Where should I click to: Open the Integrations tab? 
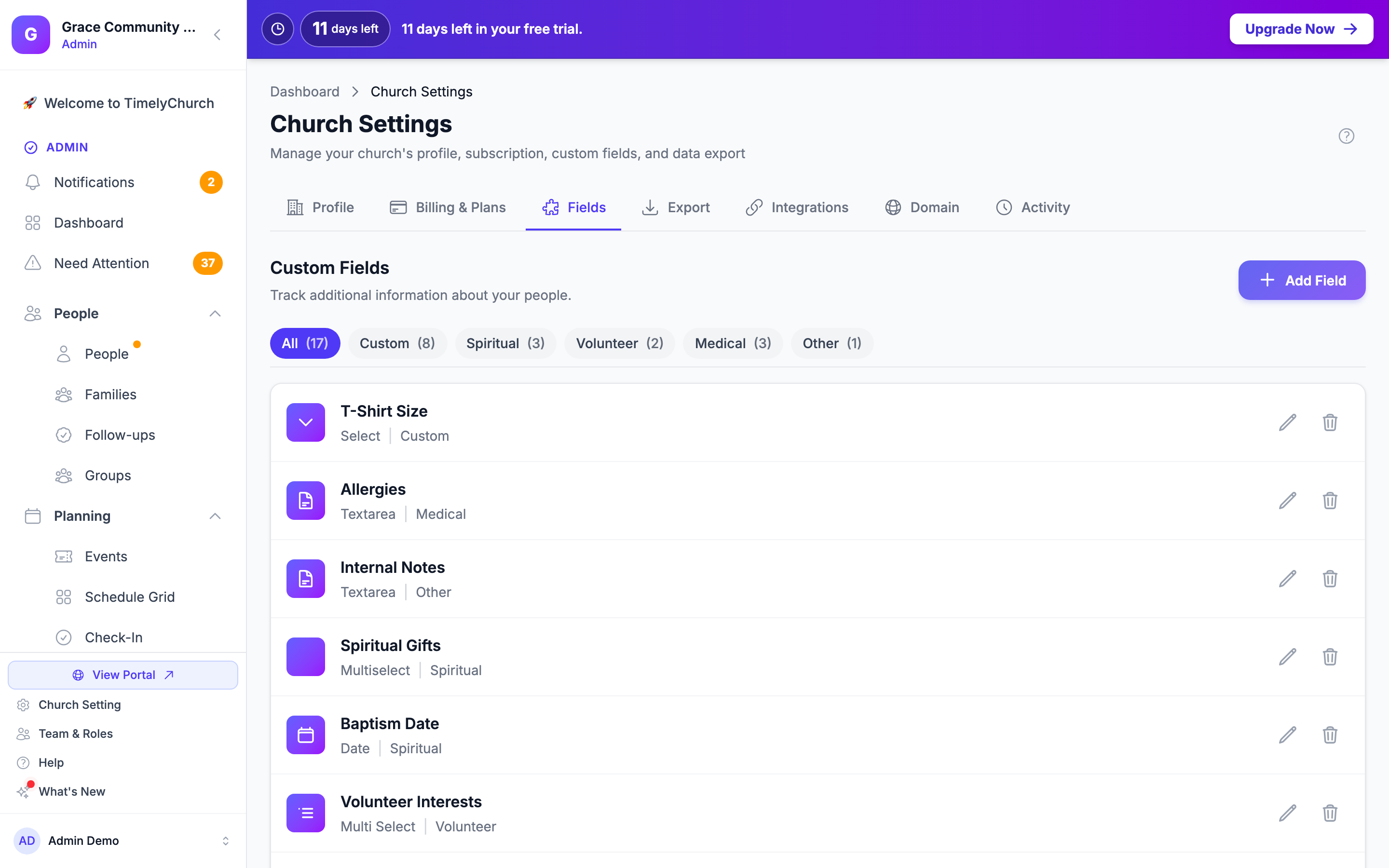coord(797,207)
